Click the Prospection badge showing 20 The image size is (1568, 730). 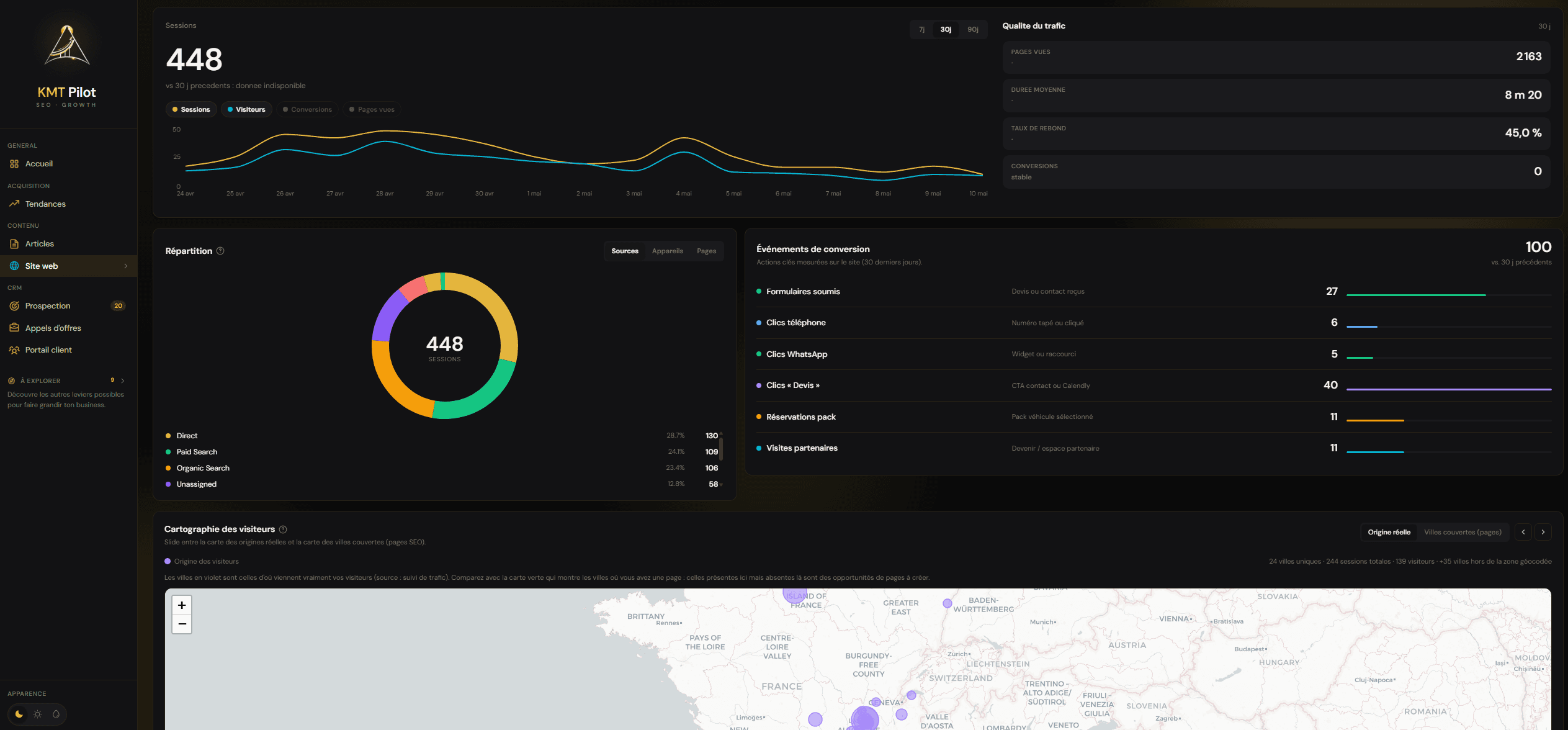coord(118,306)
